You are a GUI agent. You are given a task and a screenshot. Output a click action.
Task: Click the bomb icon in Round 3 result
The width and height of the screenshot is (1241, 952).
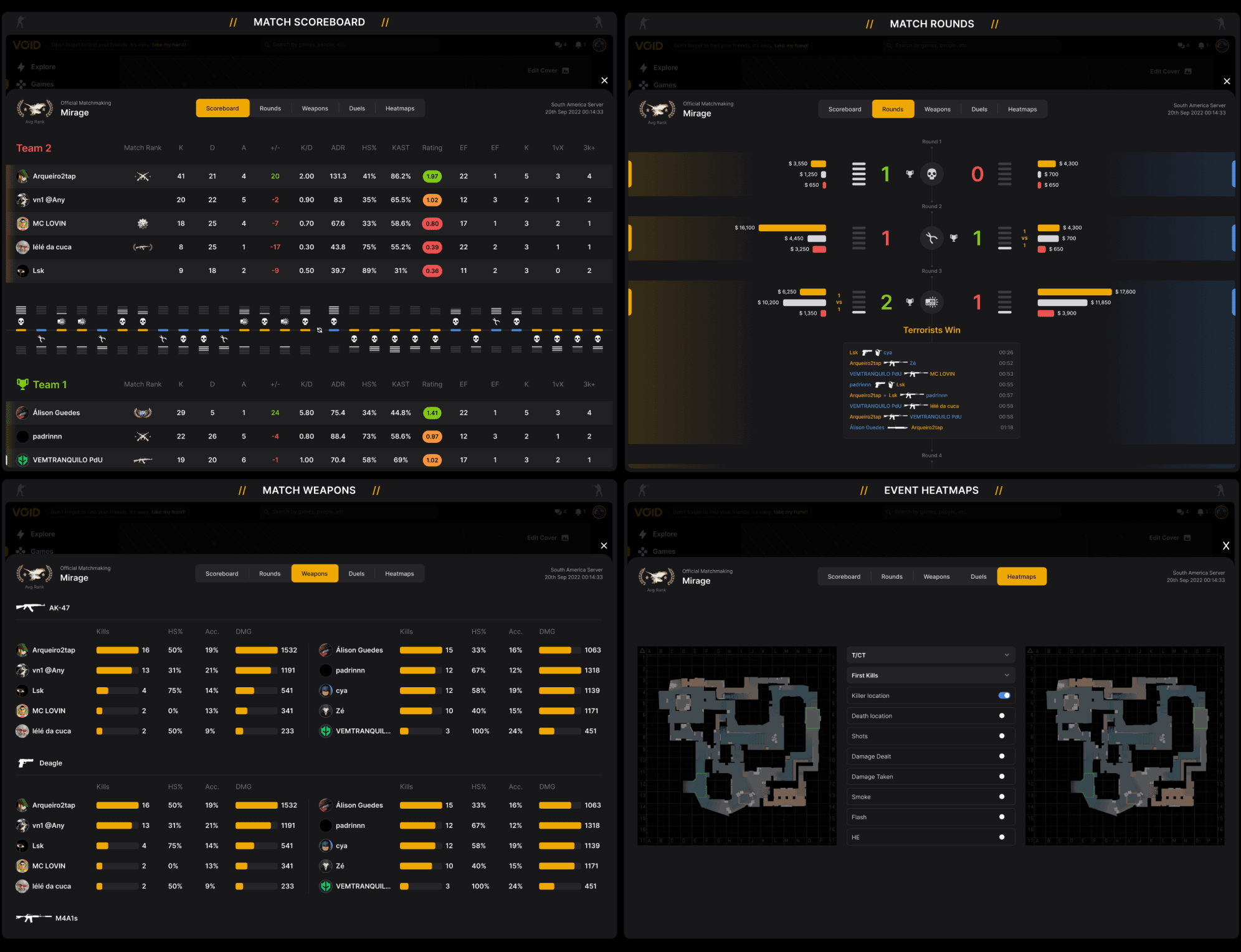tap(931, 302)
